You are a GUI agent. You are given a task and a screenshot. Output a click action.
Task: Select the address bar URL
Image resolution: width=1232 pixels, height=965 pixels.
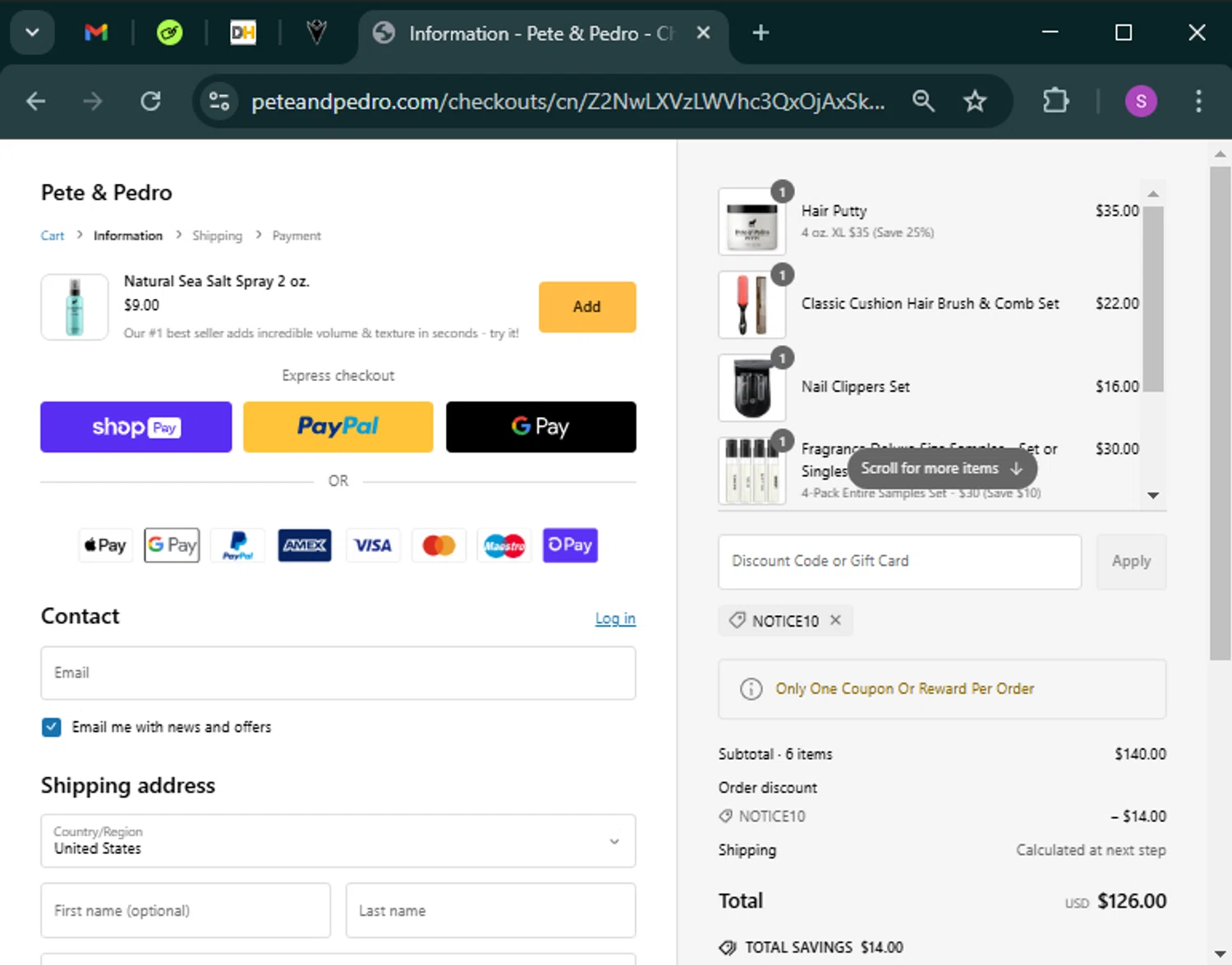[568, 101]
